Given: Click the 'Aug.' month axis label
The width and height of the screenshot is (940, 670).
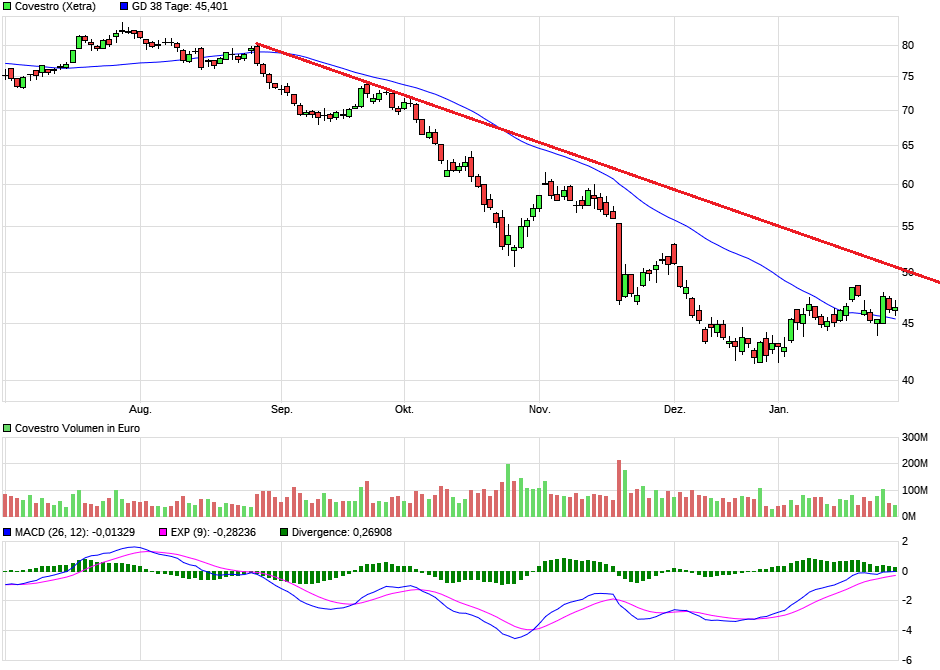Looking at the screenshot, I should tap(140, 410).
